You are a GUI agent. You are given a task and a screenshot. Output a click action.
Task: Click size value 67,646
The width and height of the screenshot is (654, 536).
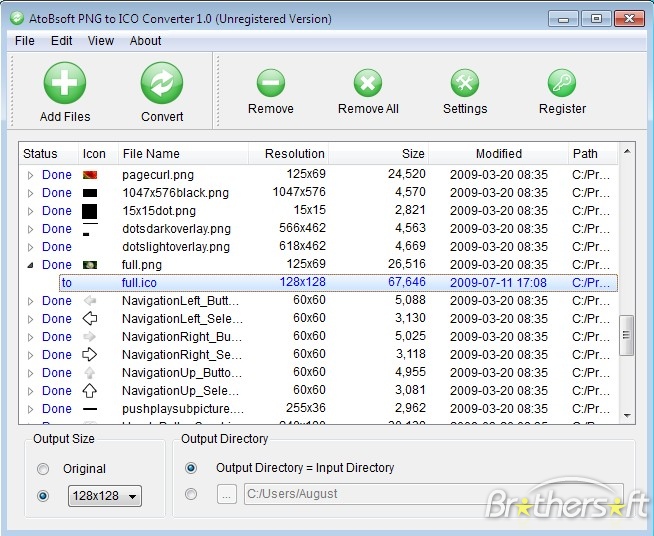click(x=407, y=282)
